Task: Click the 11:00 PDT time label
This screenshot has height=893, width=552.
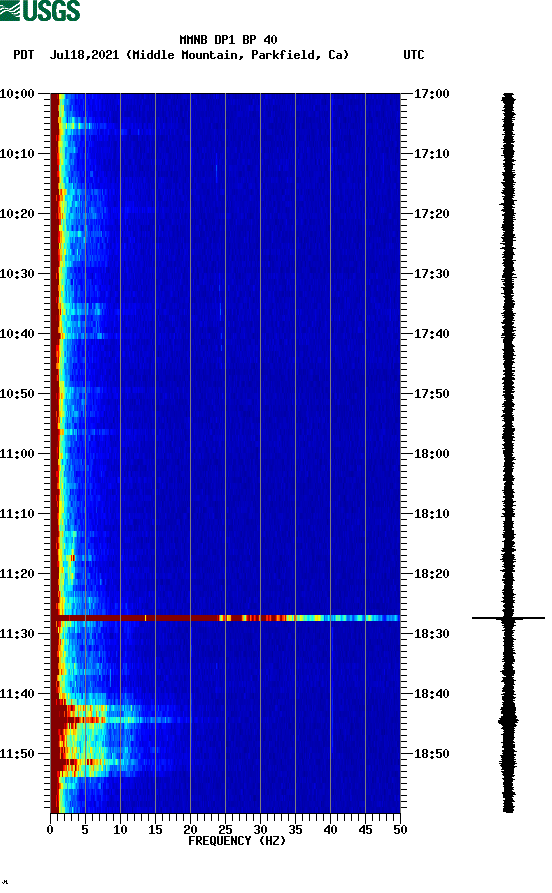Action: point(17,454)
